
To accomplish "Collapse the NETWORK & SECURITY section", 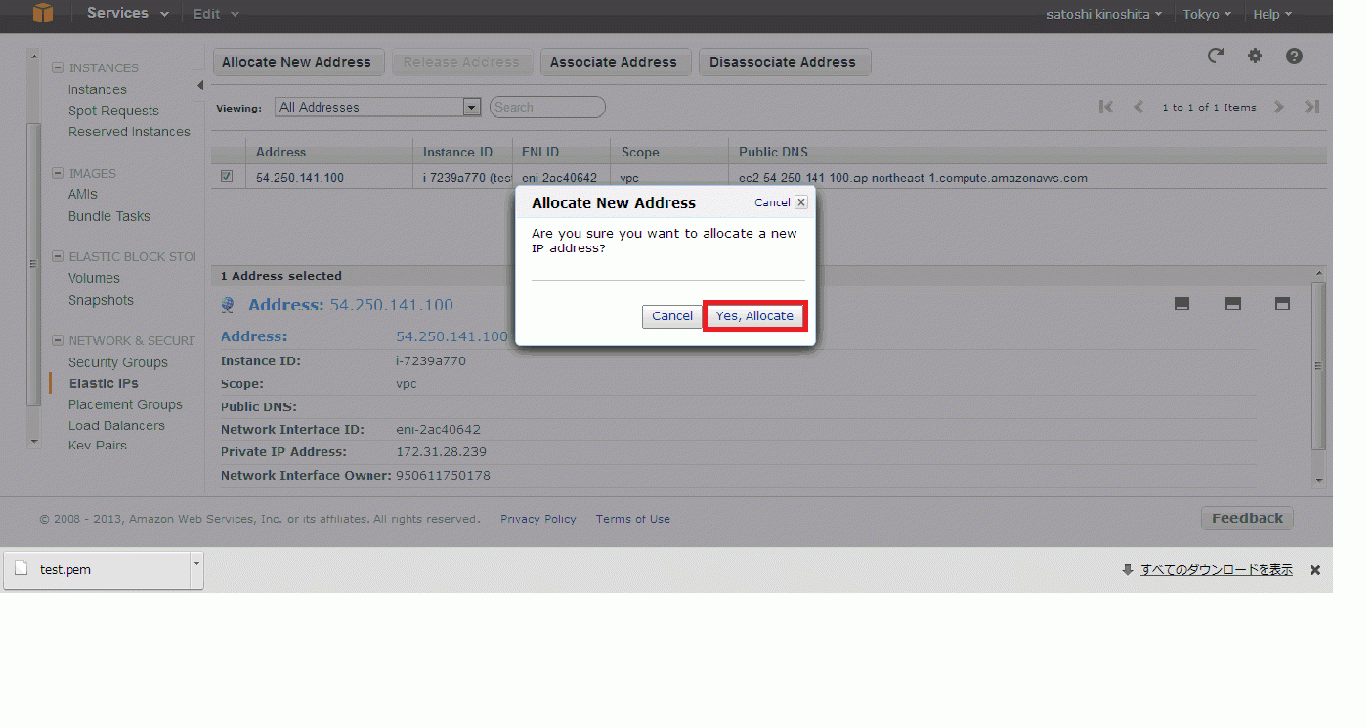I will tap(58, 341).
